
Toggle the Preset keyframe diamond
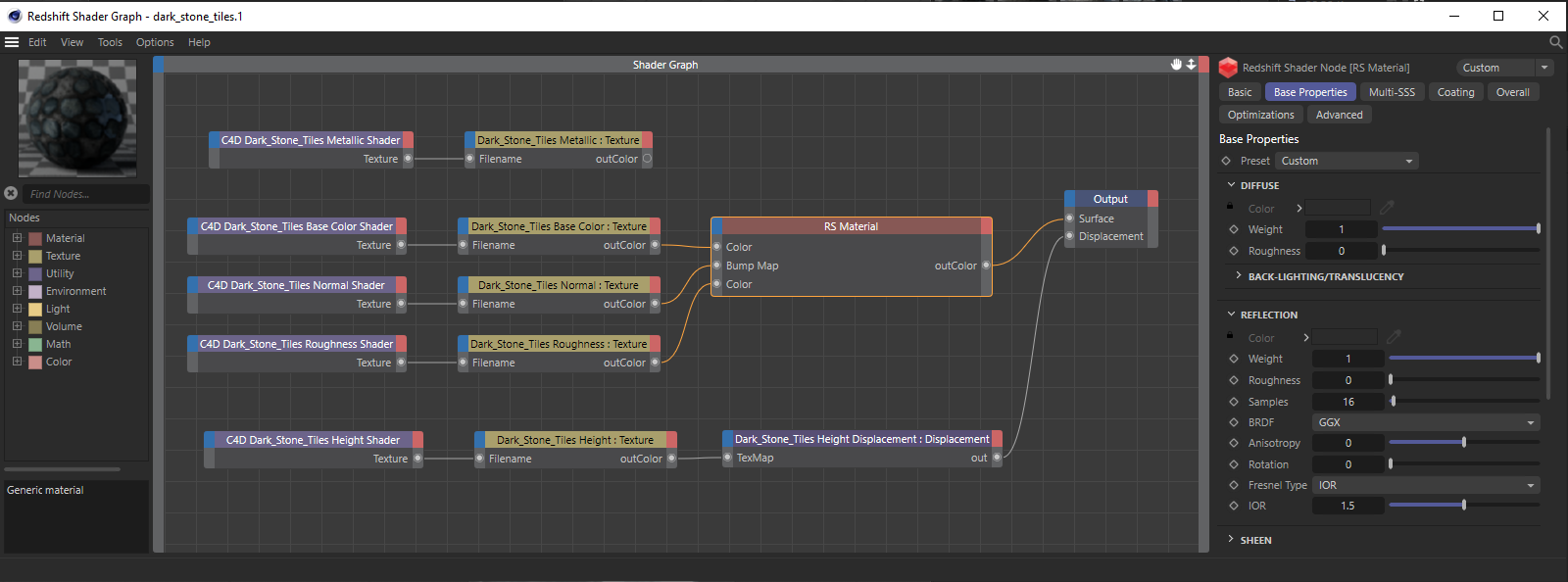1226,161
